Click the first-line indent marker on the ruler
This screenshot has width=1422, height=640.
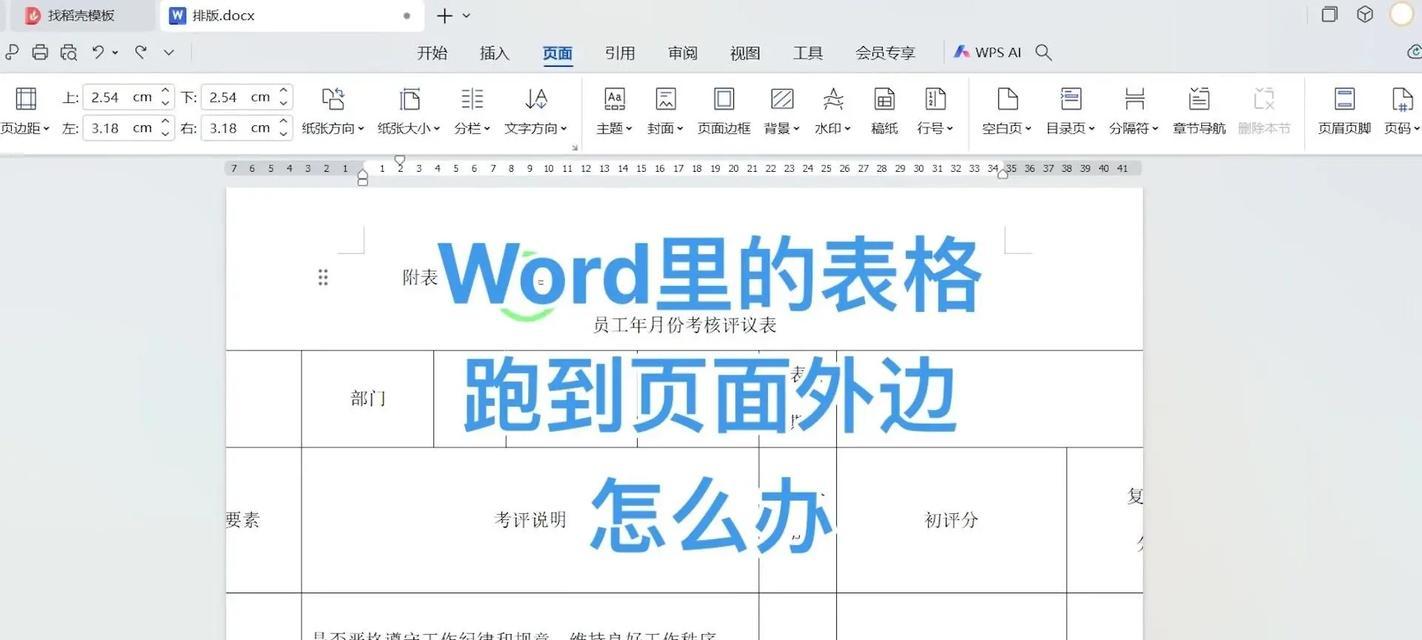click(x=400, y=160)
